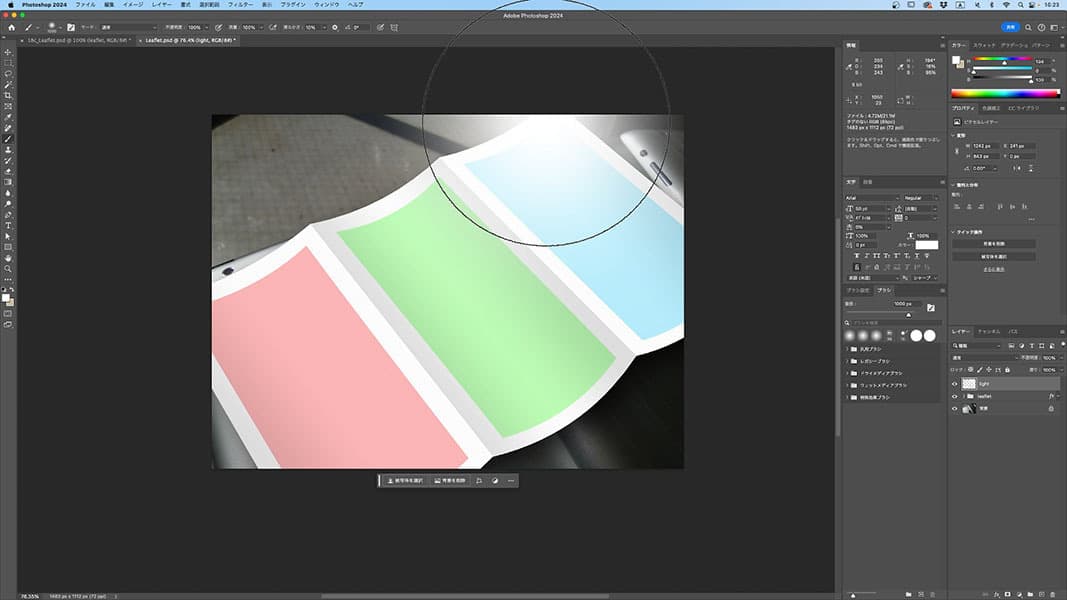This screenshot has width=1067, height=600.
Task: Select the Lasso tool
Action: (9, 74)
